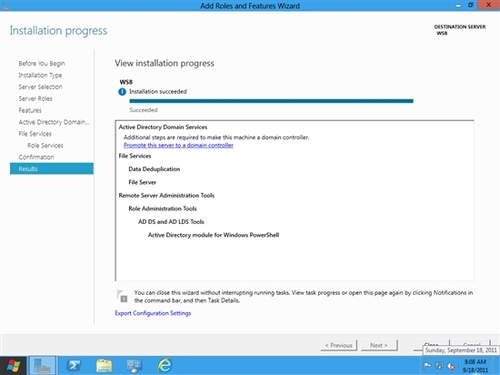Click the taskbar clock showing 8:08 AM
The image size is (500, 375).
475,366
